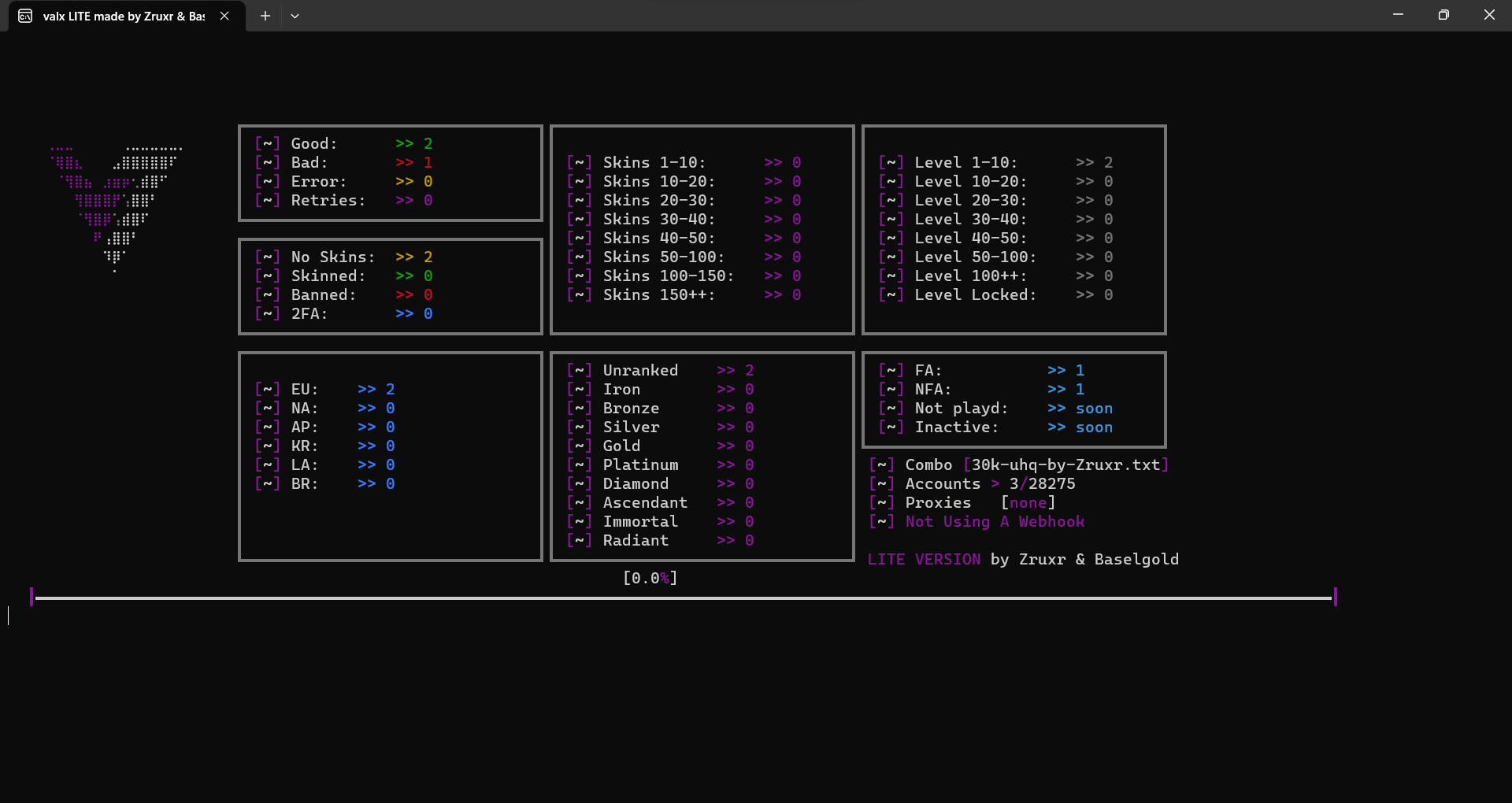The width and height of the screenshot is (1512, 803).
Task: Click the 'Skinned:' stat line
Action: 343,276
